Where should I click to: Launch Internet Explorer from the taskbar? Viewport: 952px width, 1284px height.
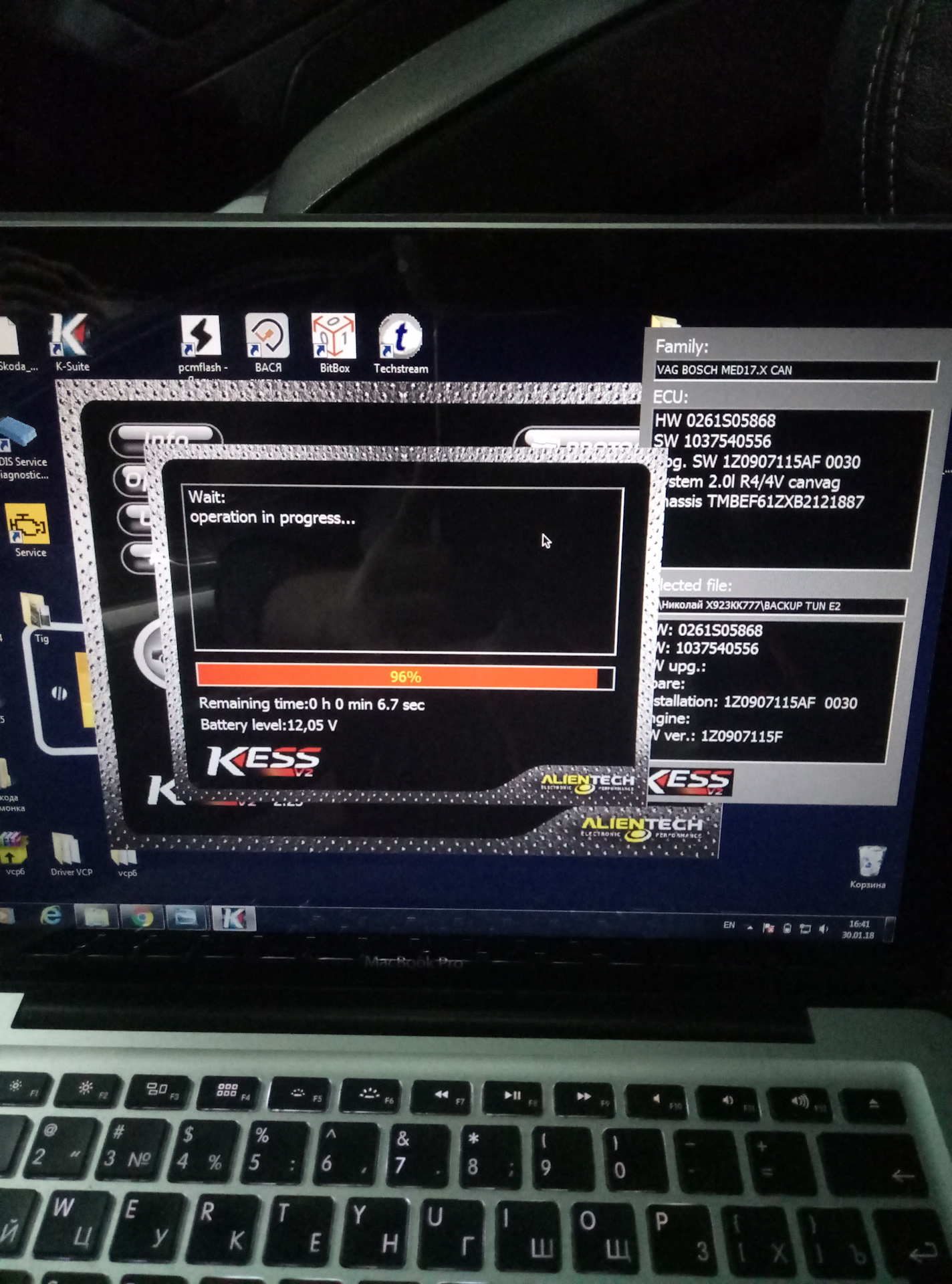pyautogui.click(x=51, y=916)
